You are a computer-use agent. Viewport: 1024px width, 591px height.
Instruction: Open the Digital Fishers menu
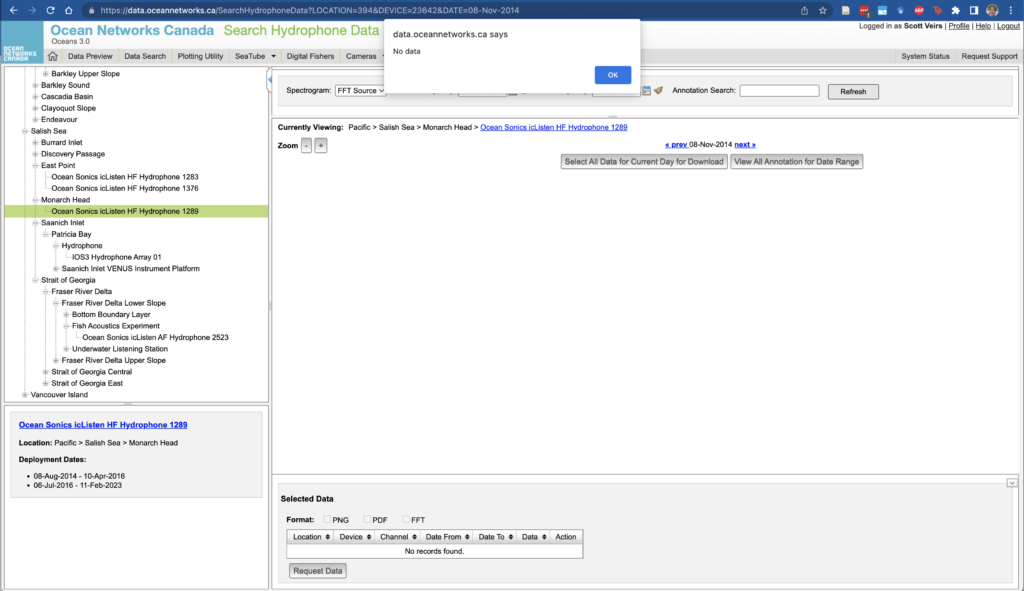[310, 56]
